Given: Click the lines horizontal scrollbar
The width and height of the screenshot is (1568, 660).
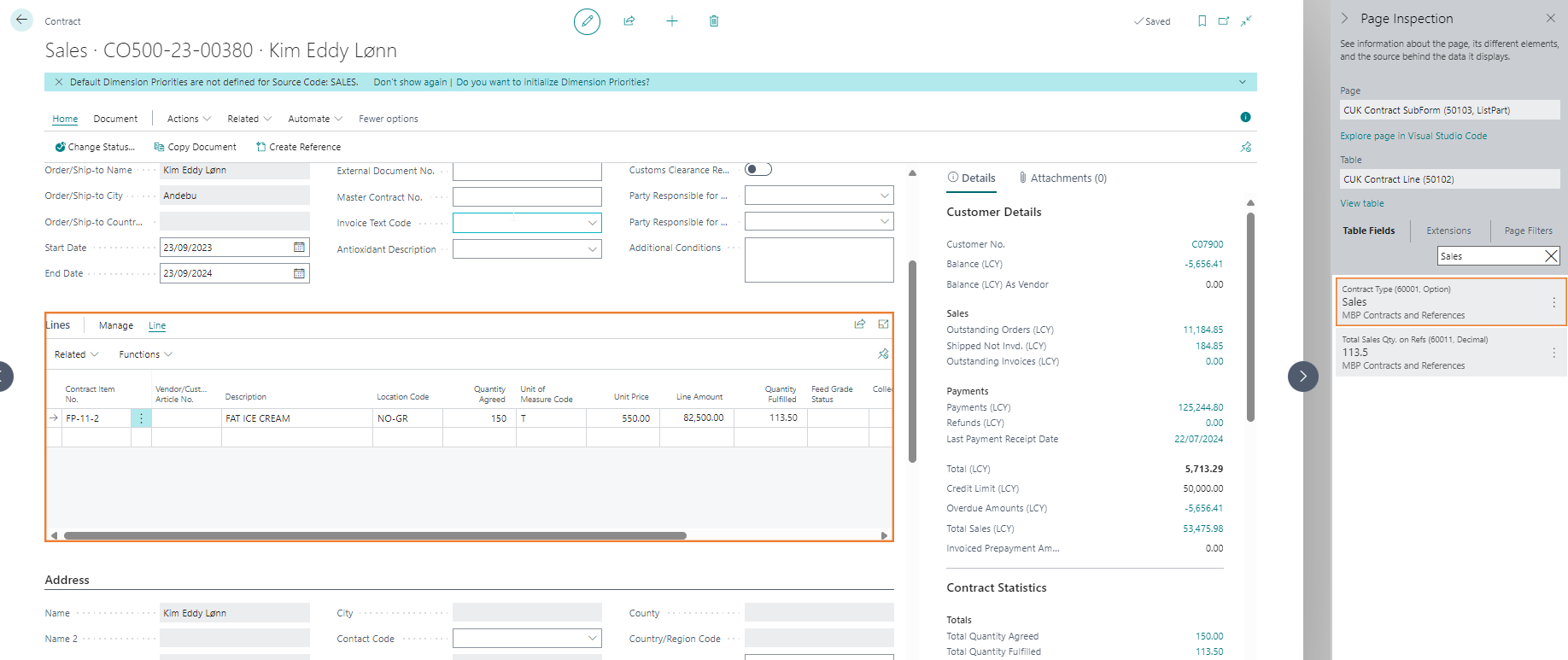Looking at the screenshot, I should [375, 536].
